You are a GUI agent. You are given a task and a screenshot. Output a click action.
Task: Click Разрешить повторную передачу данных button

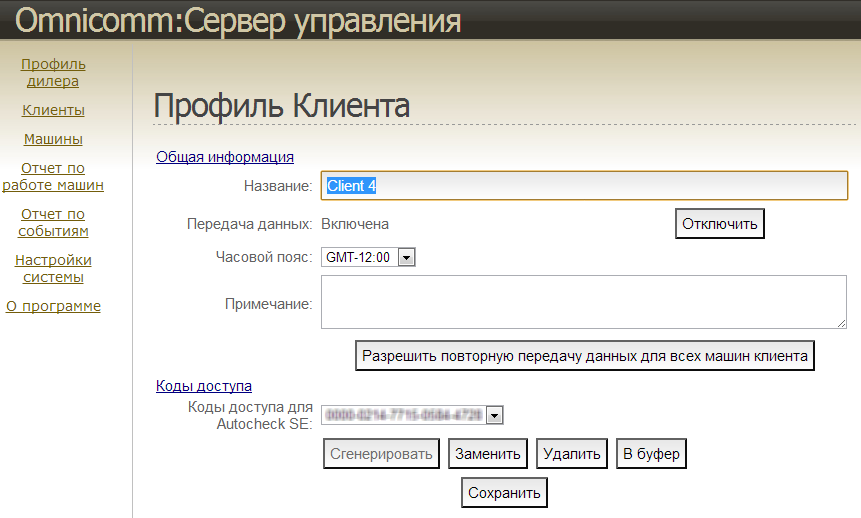[x=585, y=355]
